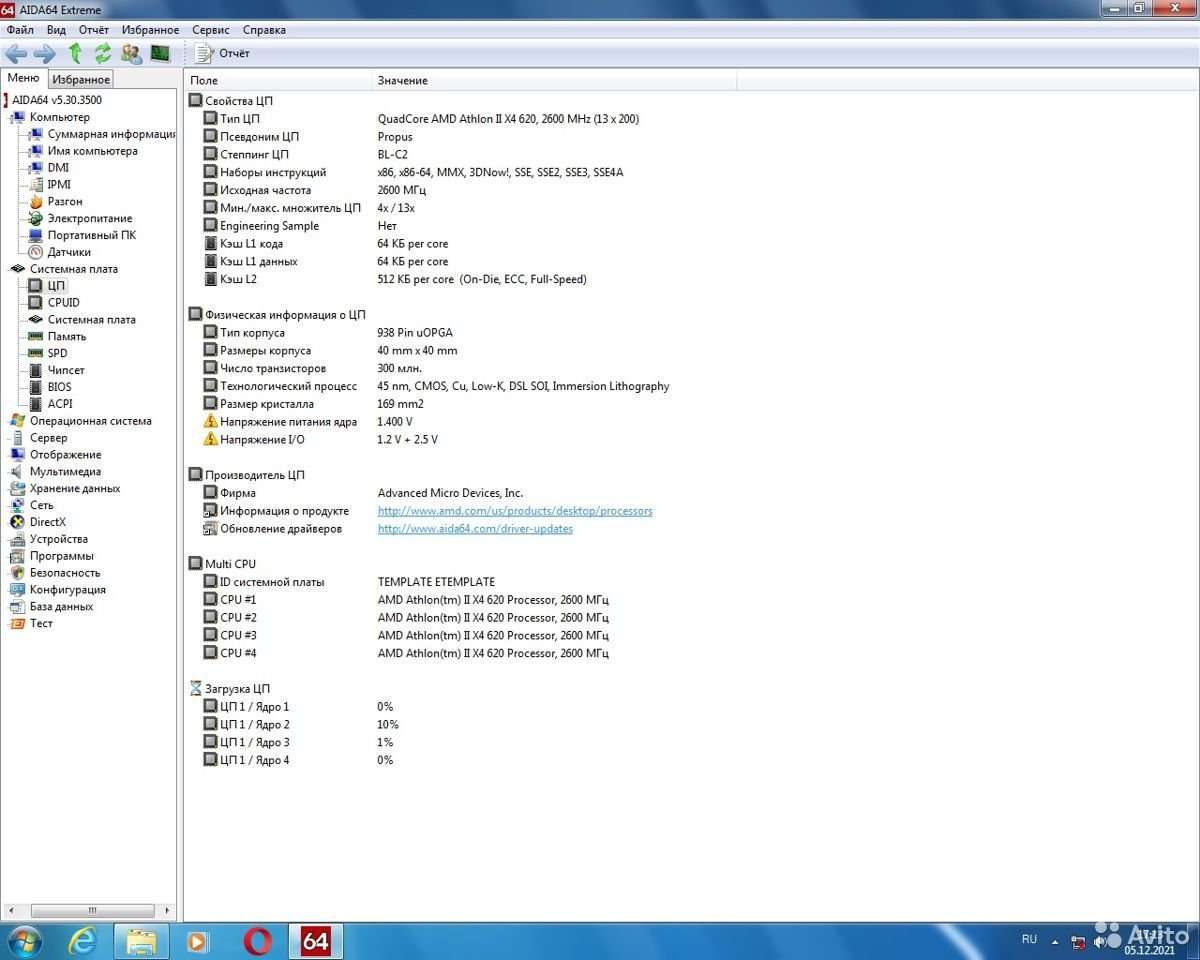Image resolution: width=1200 pixels, height=960 pixels.
Task: Select the Системная плата child tree item
Action: [x=92, y=320]
